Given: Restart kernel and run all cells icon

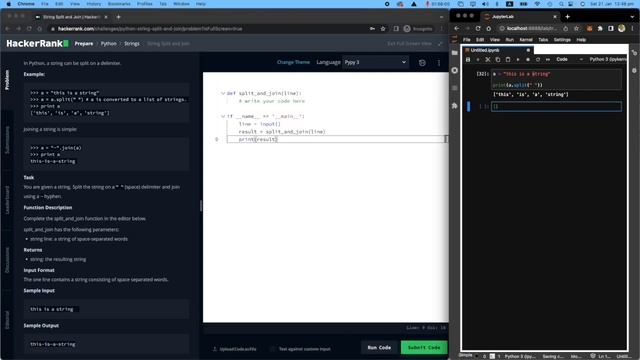Looking at the screenshot, I should coord(548,60).
